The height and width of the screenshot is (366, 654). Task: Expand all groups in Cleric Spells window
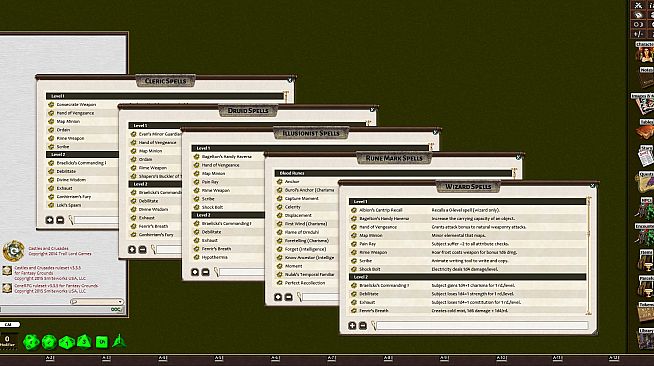point(49,220)
